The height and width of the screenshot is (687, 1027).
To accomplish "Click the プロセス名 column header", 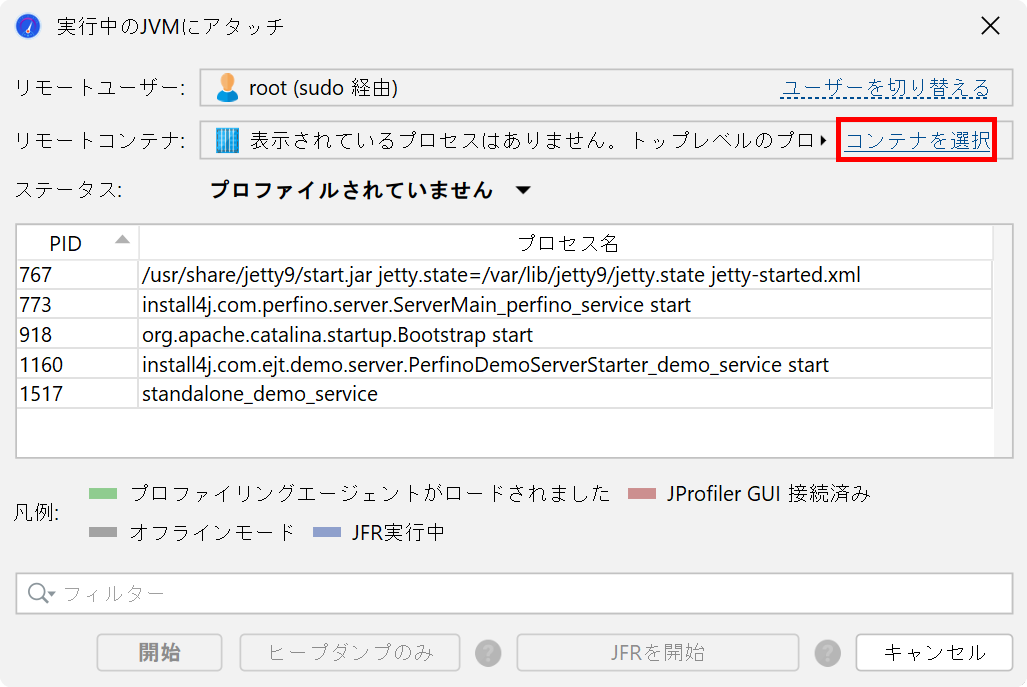I will (567, 243).
